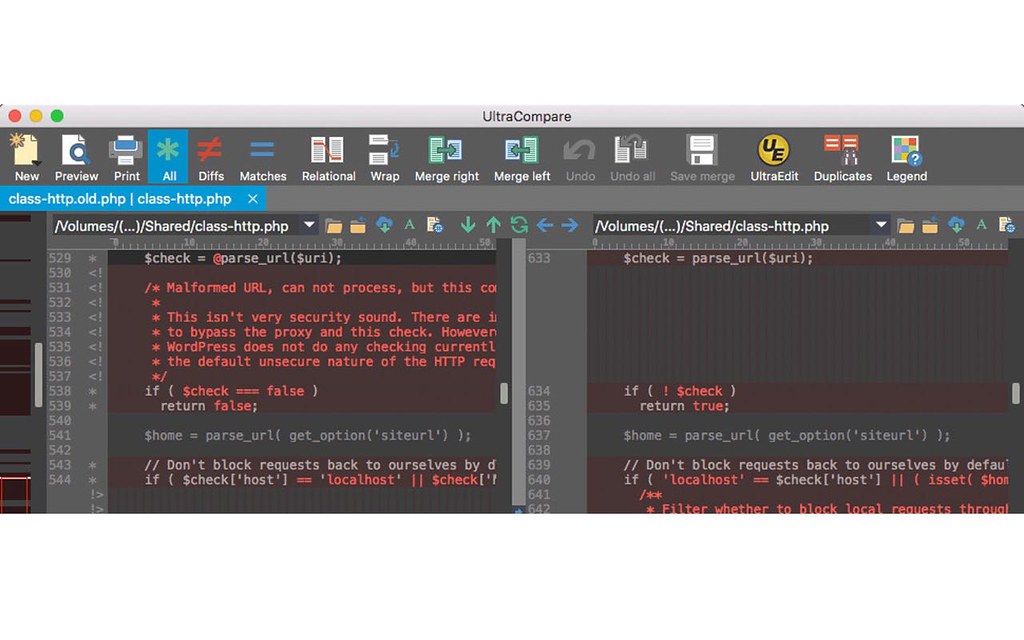
Task: Click right pane second folder icon
Action: click(930, 226)
